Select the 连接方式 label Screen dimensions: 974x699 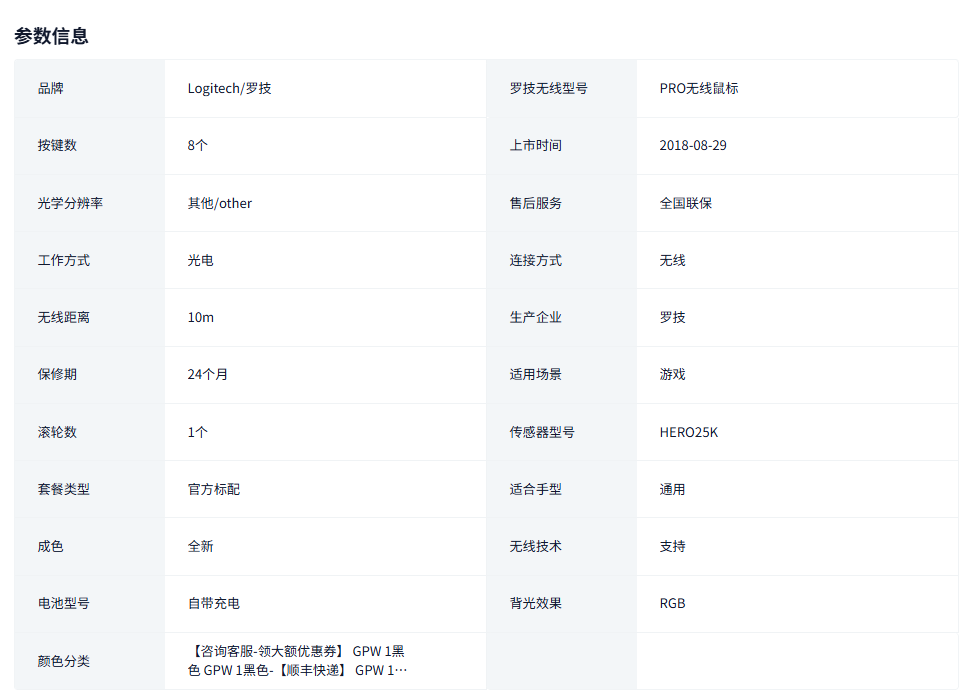[x=535, y=260]
